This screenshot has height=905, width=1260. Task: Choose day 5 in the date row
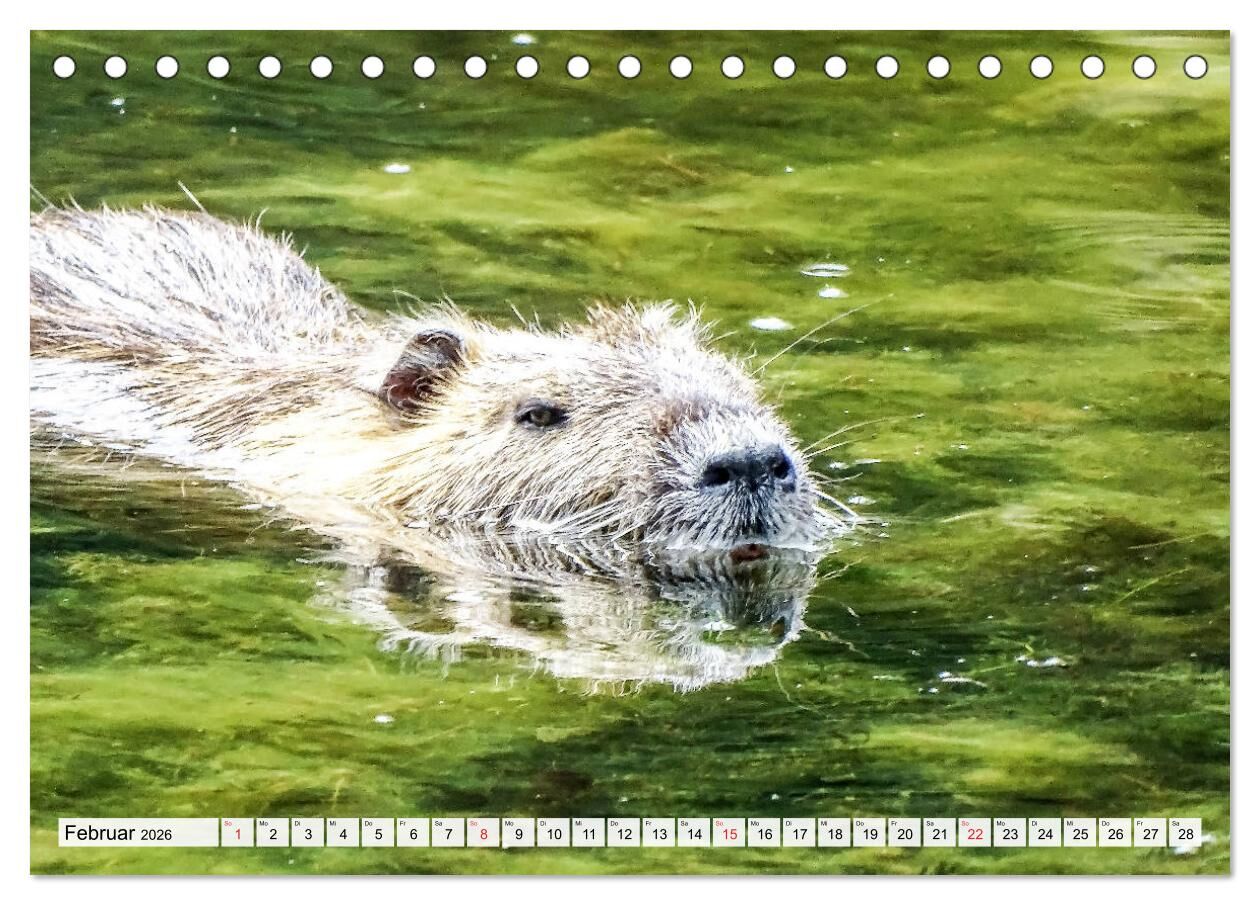(x=377, y=833)
